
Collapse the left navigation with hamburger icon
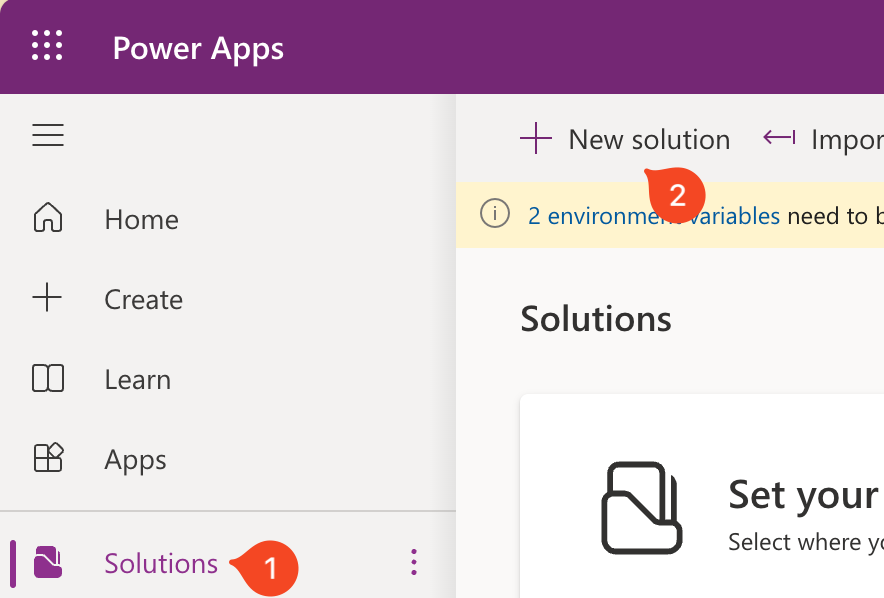(48, 135)
